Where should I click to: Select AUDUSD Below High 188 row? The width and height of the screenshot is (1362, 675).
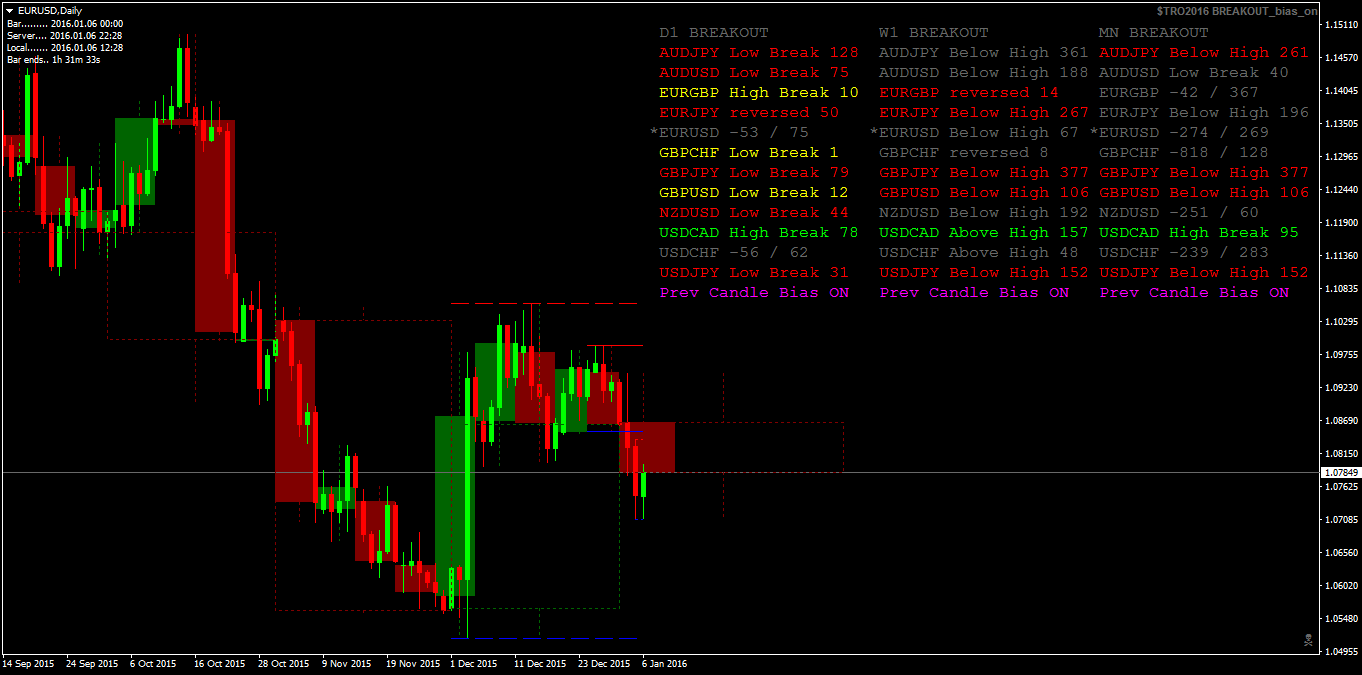[x=984, y=73]
